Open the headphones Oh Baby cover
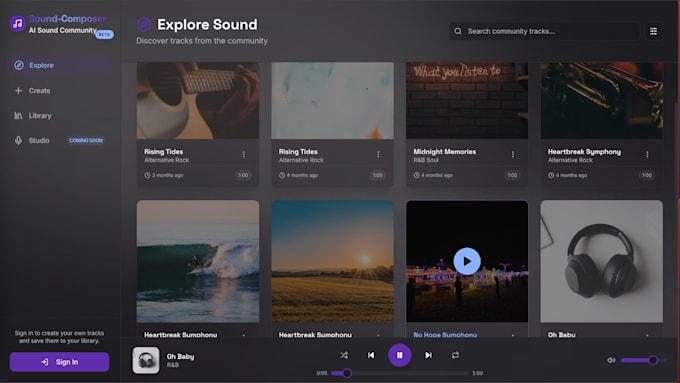The height and width of the screenshot is (383, 680). point(602,261)
